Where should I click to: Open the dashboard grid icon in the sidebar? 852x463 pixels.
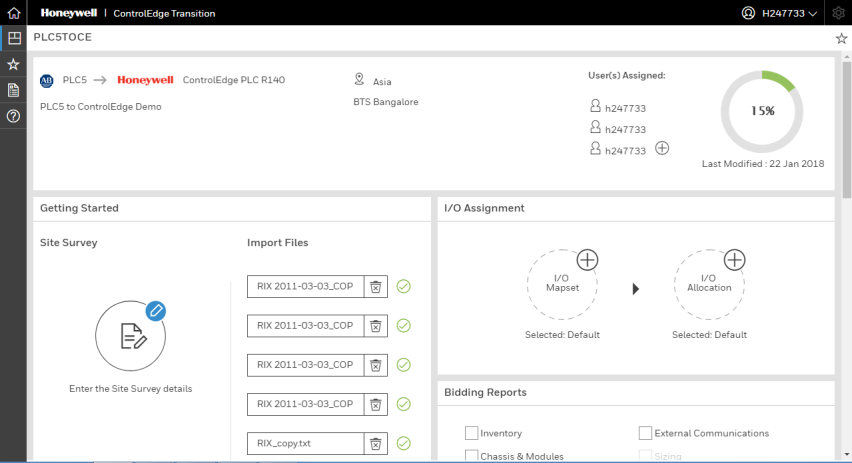click(x=14, y=37)
